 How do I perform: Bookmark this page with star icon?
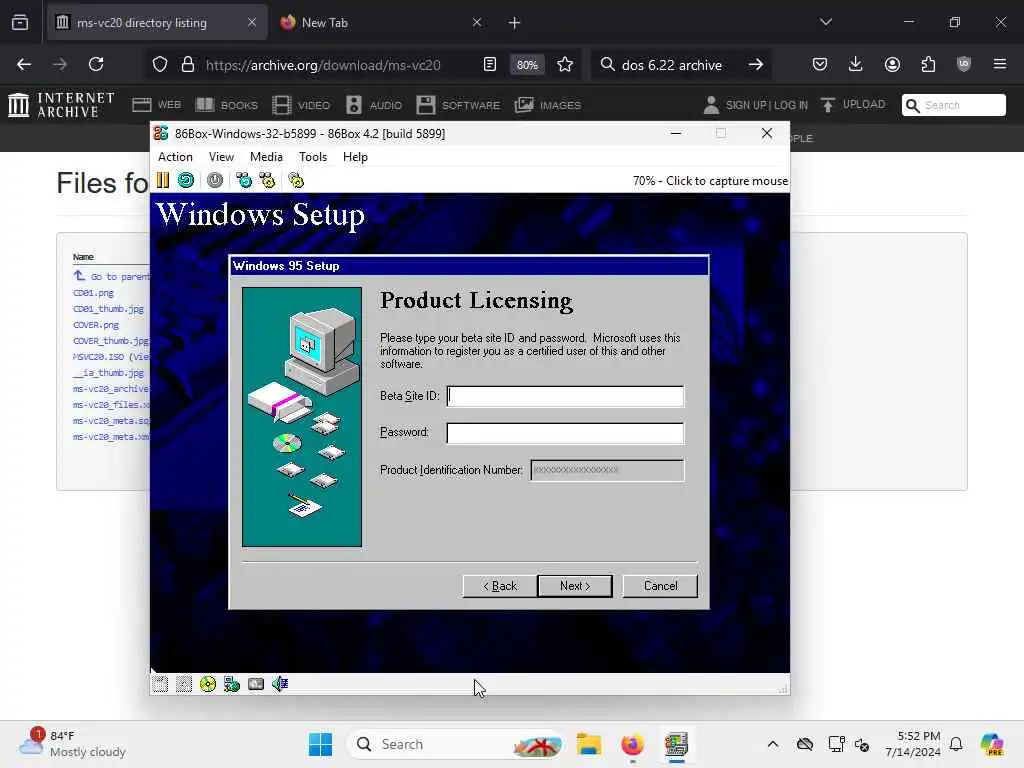point(565,64)
